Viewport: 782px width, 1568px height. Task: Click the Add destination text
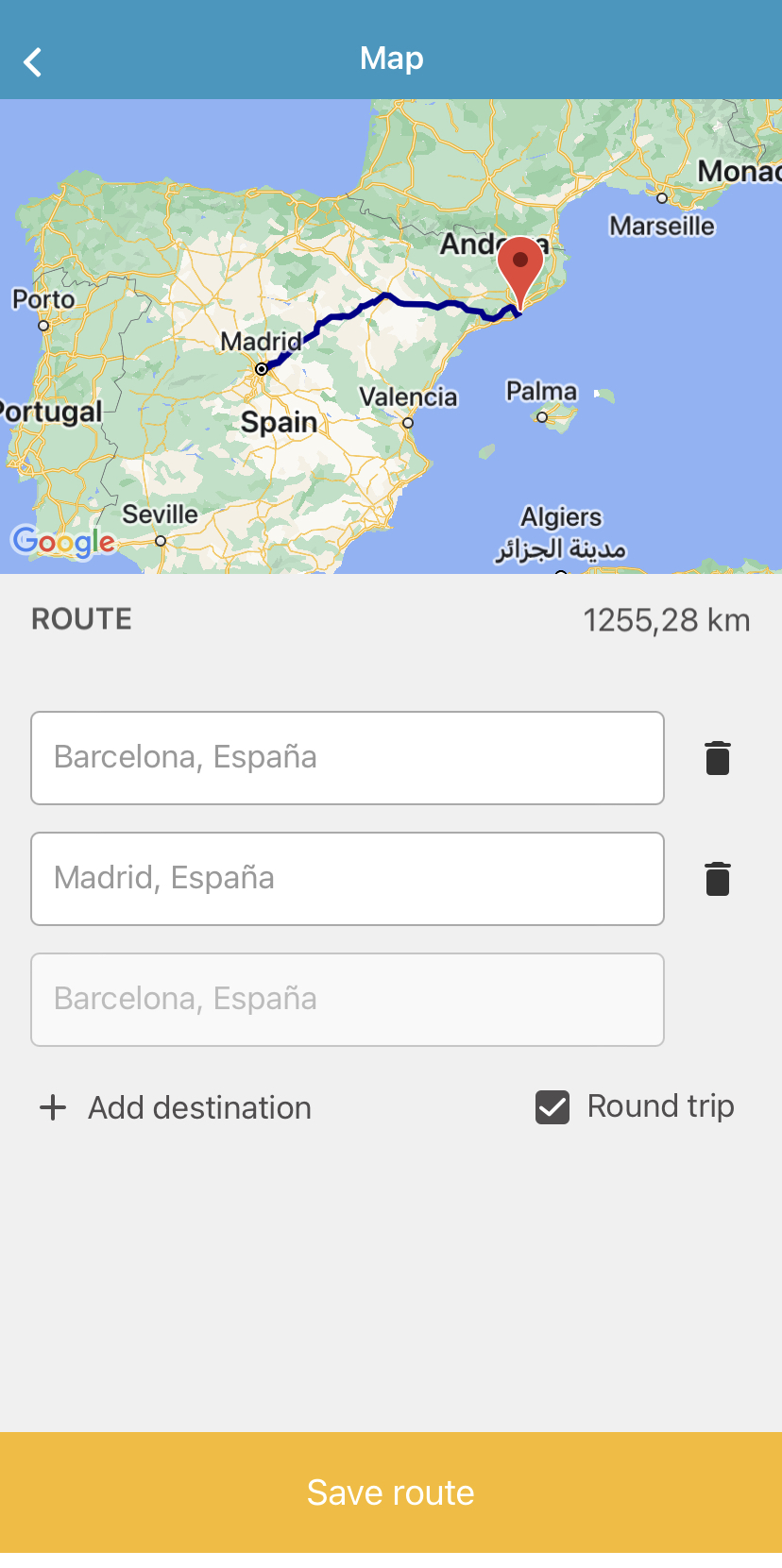point(199,1107)
